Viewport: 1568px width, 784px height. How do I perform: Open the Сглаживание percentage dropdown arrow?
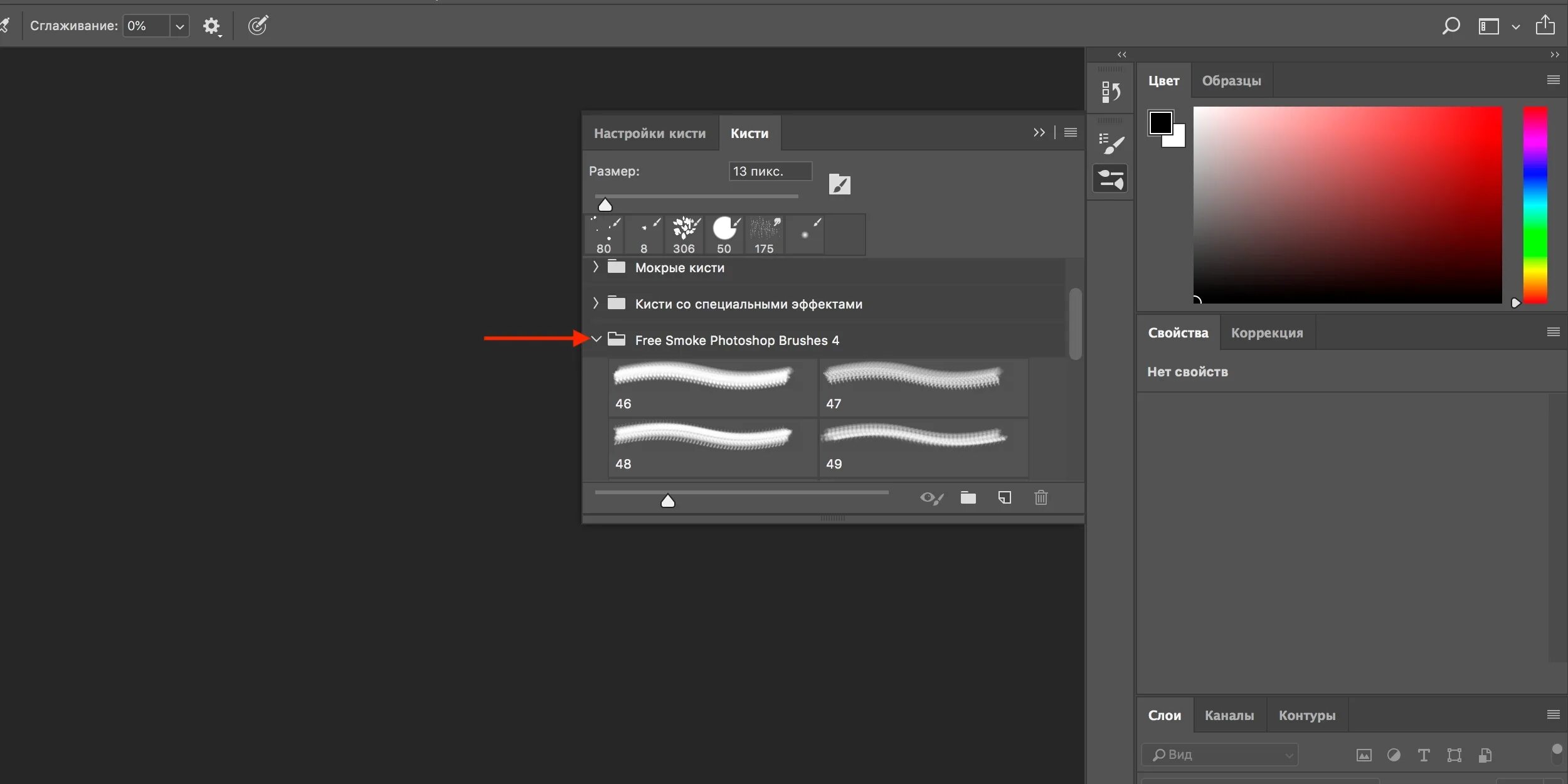tap(179, 26)
